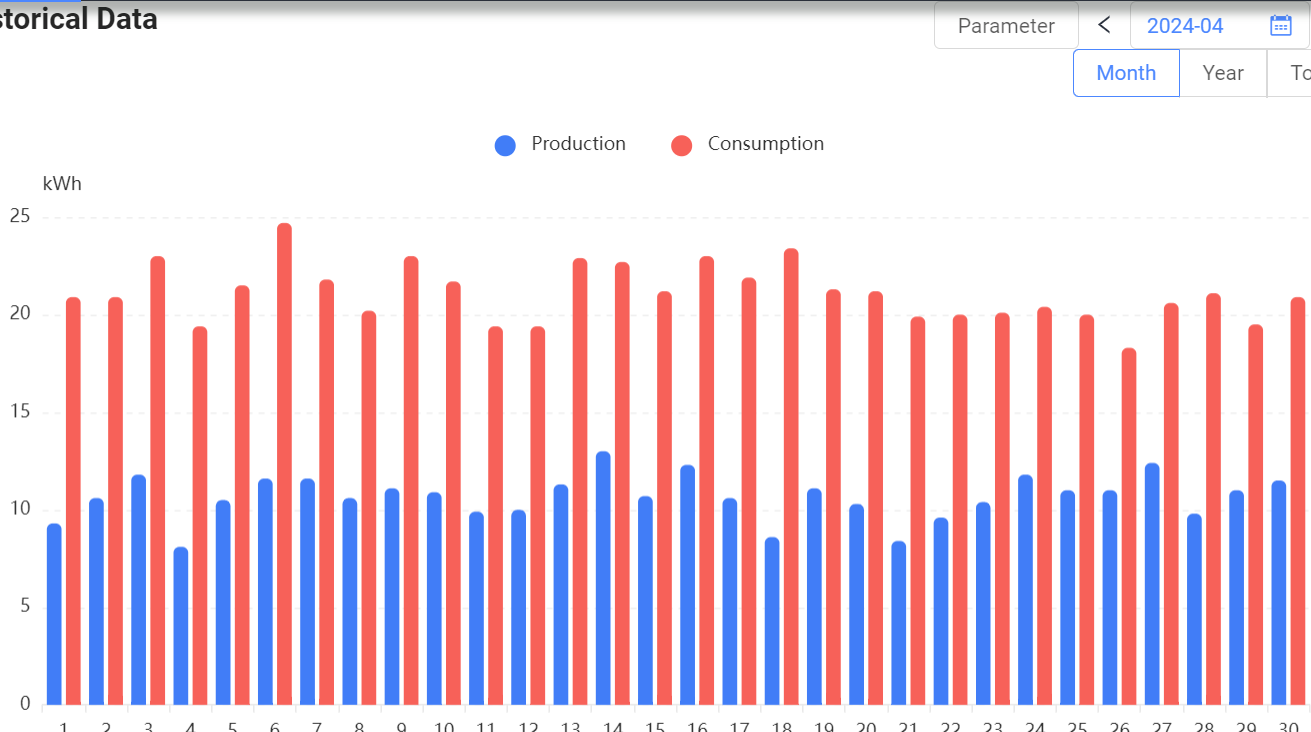Click the day 4 blue production bar
The image size is (1311, 732).
pos(181,626)
